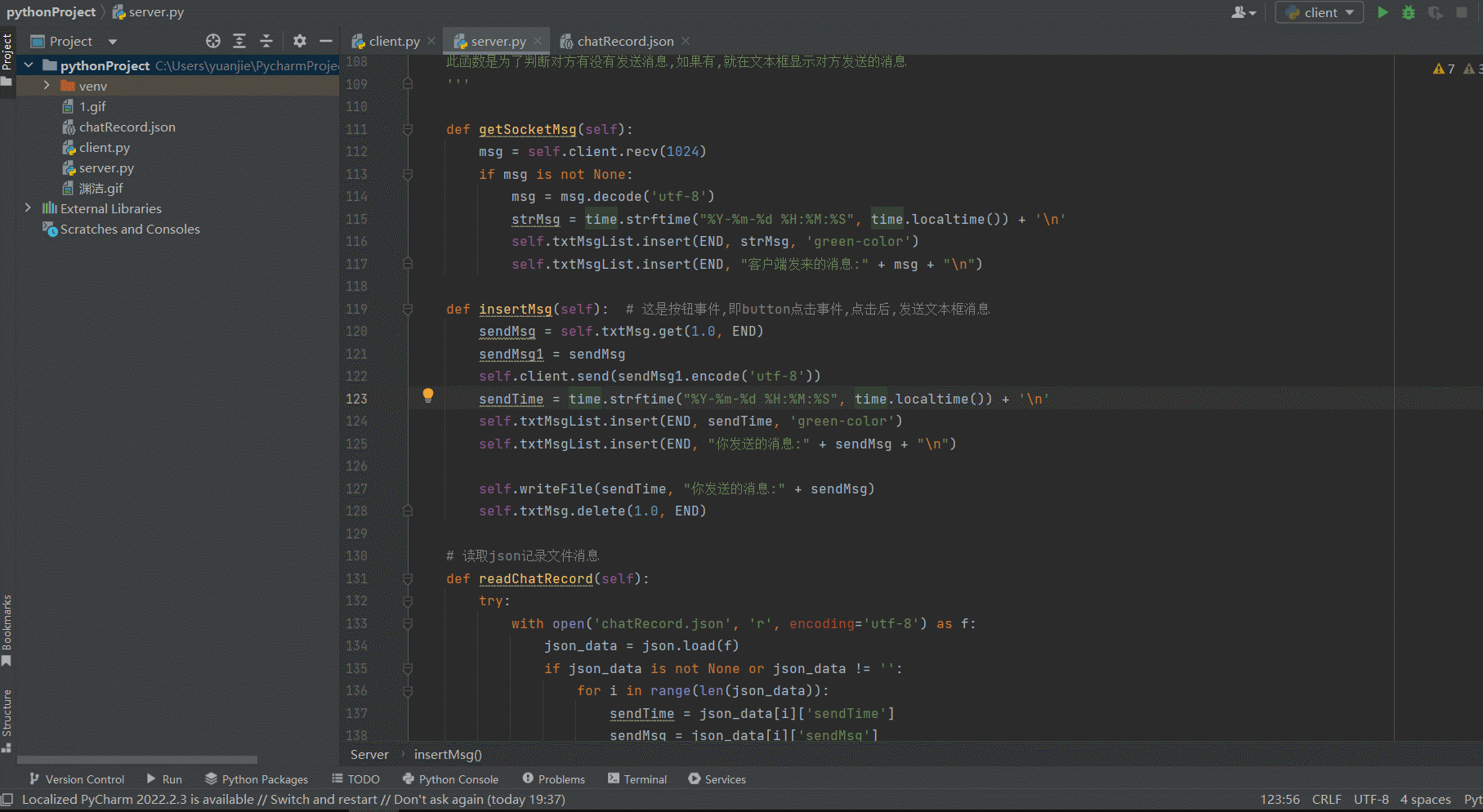1483x812 pixels.
Task: Launch the Python Console tool window
Action: point(450,779)
